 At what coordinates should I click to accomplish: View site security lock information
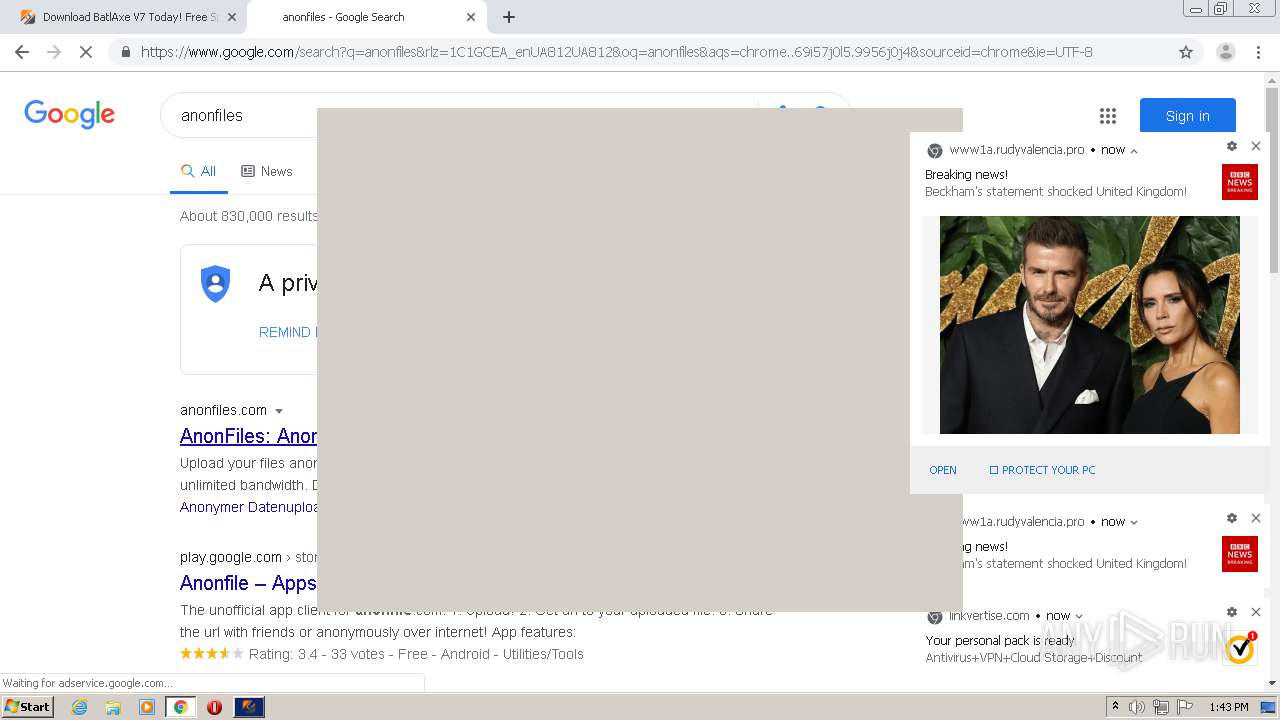click(x=125, y=52)
